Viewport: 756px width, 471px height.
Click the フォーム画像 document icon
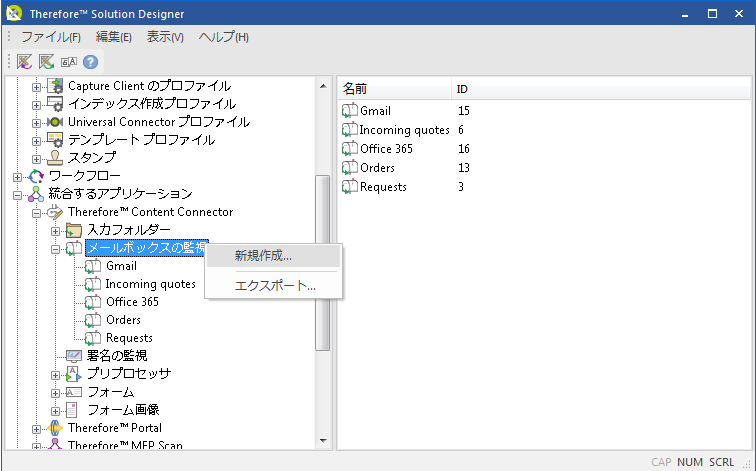[72, 410]
